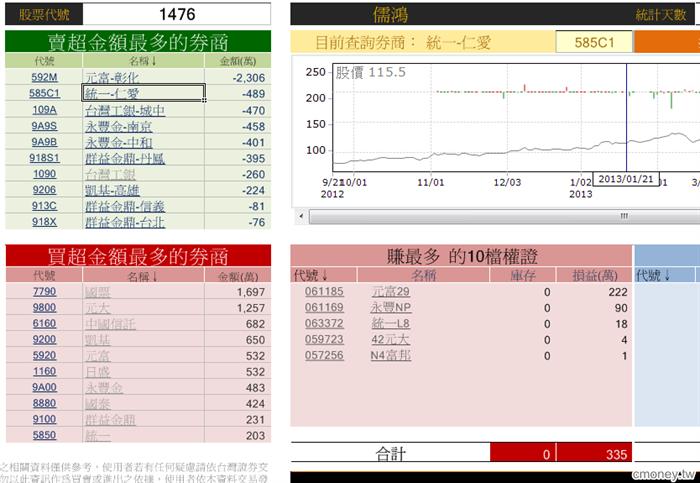Image resolution: width=700 pixels, height=483 pixels.
Task: Select broker name 凱基-高雄
Action: 112,191
